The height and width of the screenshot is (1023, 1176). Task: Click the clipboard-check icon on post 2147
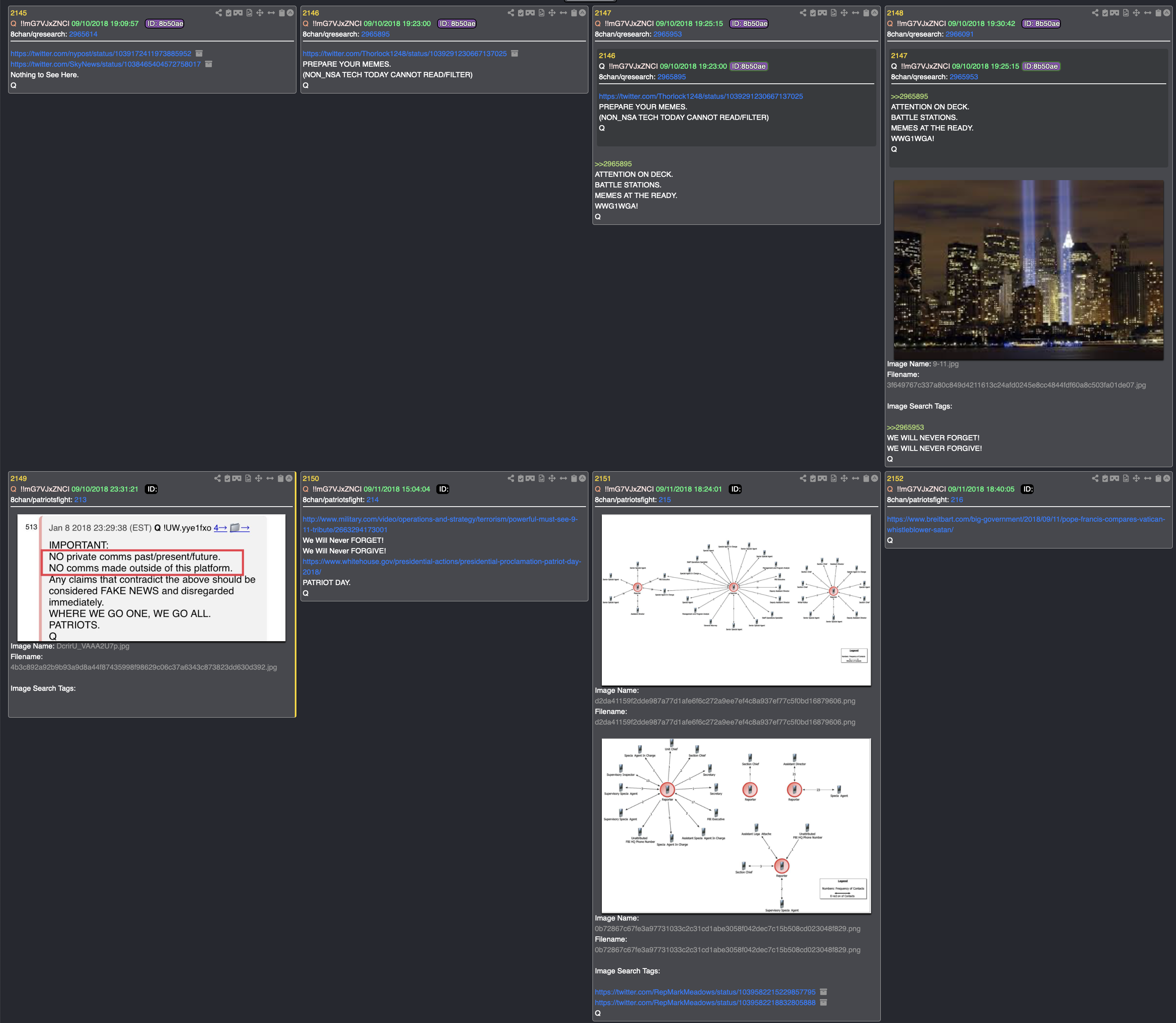[x=813, y=13]
